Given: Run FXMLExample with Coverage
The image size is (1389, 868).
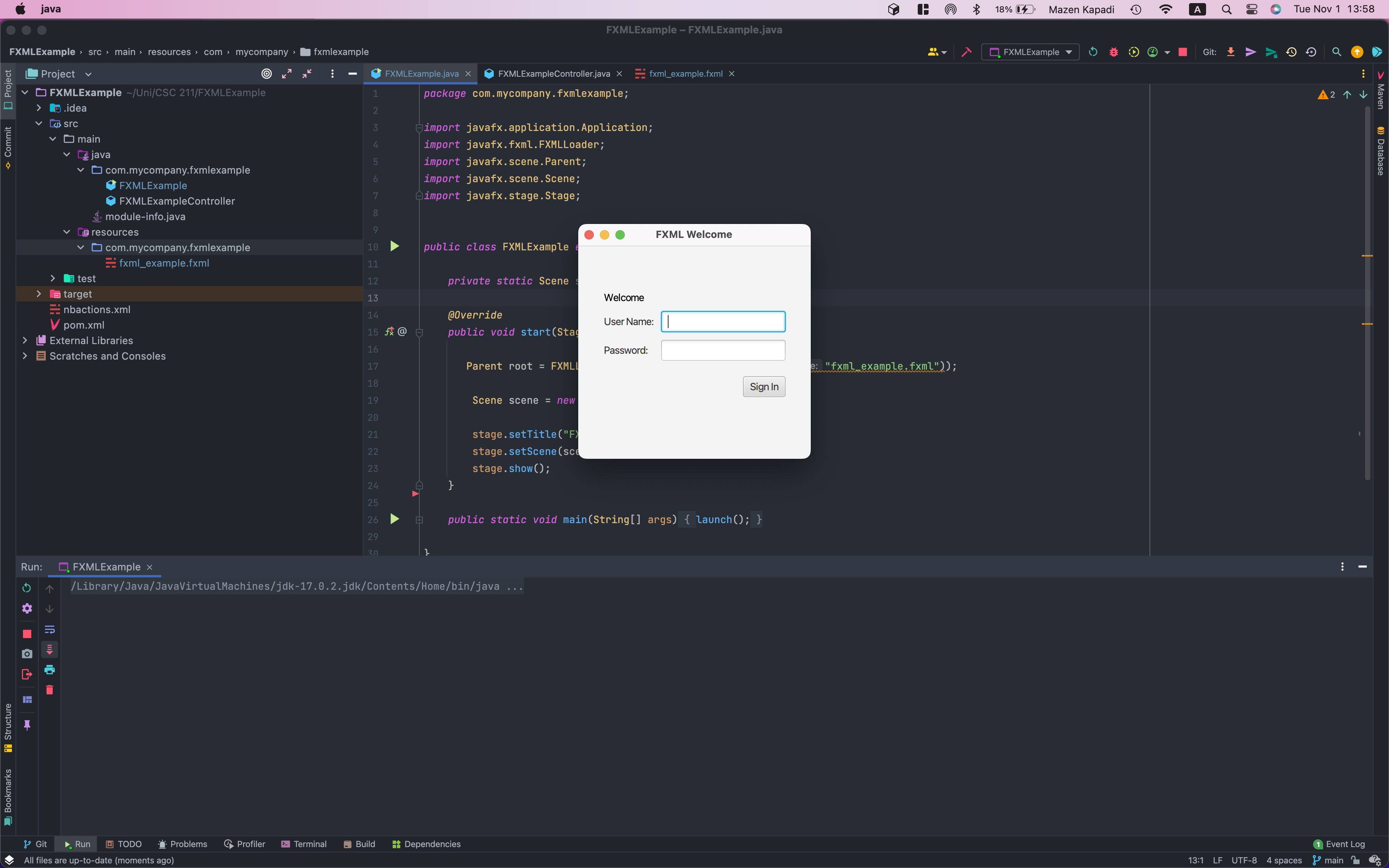Looking at the screenshot, I should (x=1134, y=52).
